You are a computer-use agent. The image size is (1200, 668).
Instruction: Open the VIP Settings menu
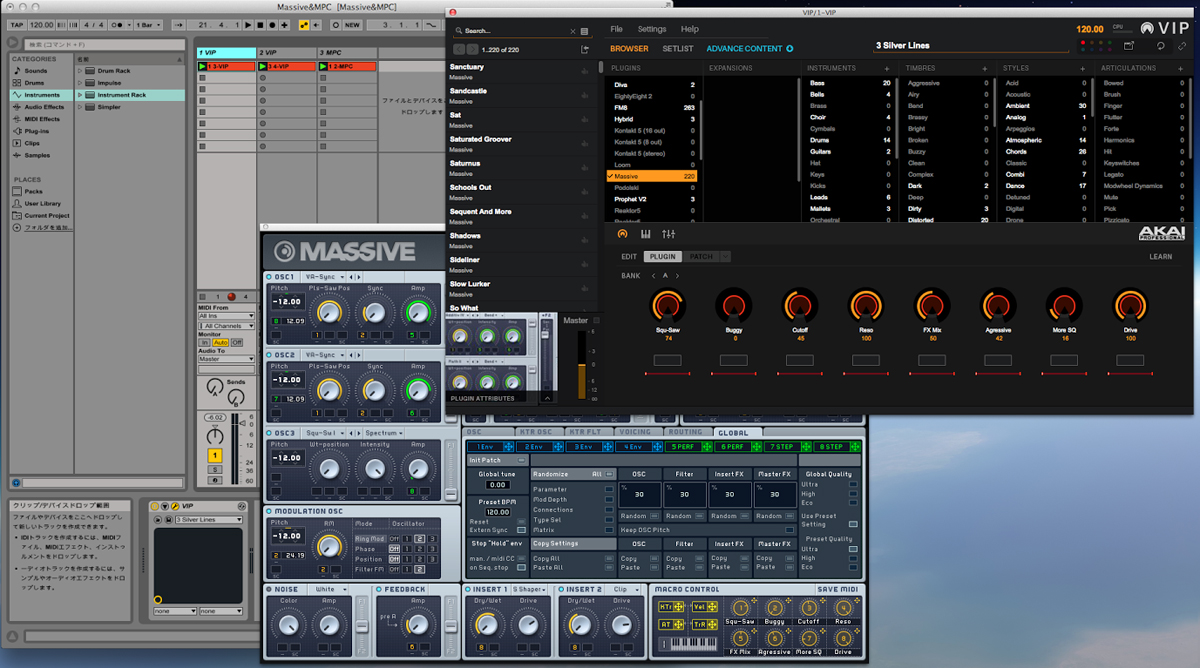(652, 29)
